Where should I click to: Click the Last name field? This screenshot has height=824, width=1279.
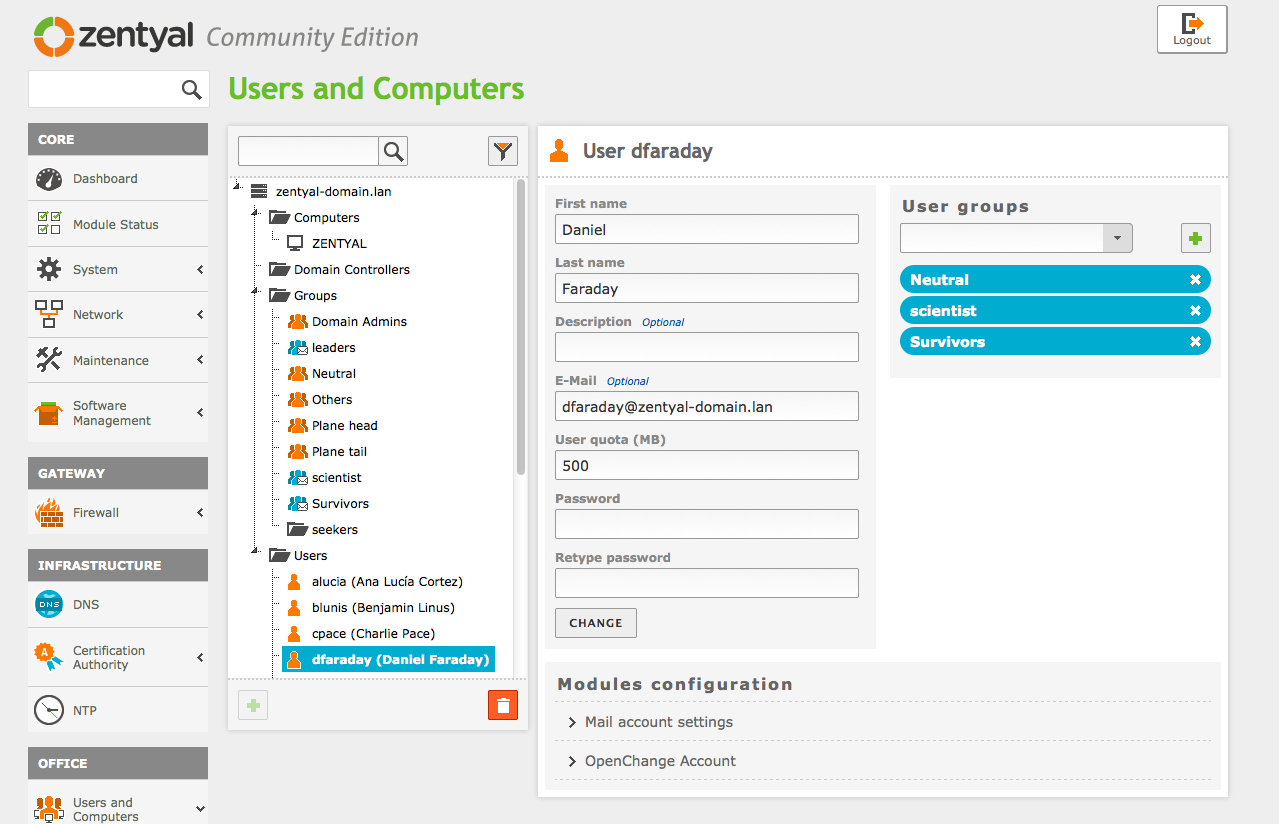tap(707, 288)
